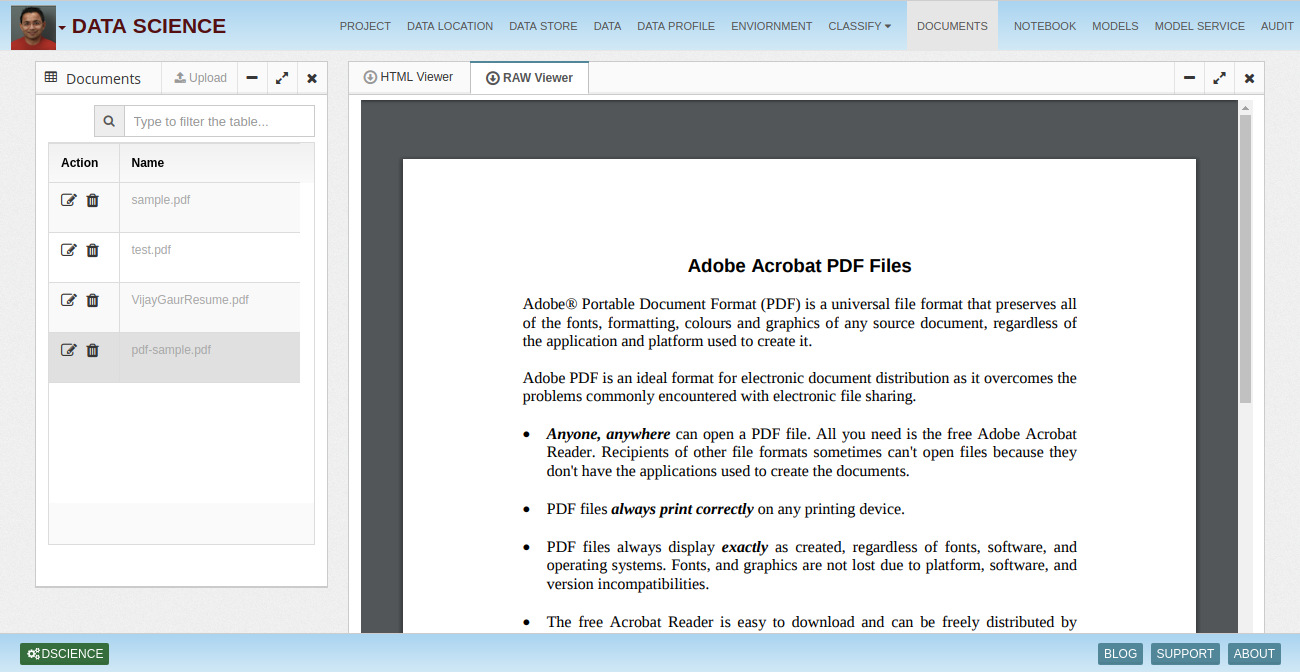Minimize the Documents panel

[252, 78]
